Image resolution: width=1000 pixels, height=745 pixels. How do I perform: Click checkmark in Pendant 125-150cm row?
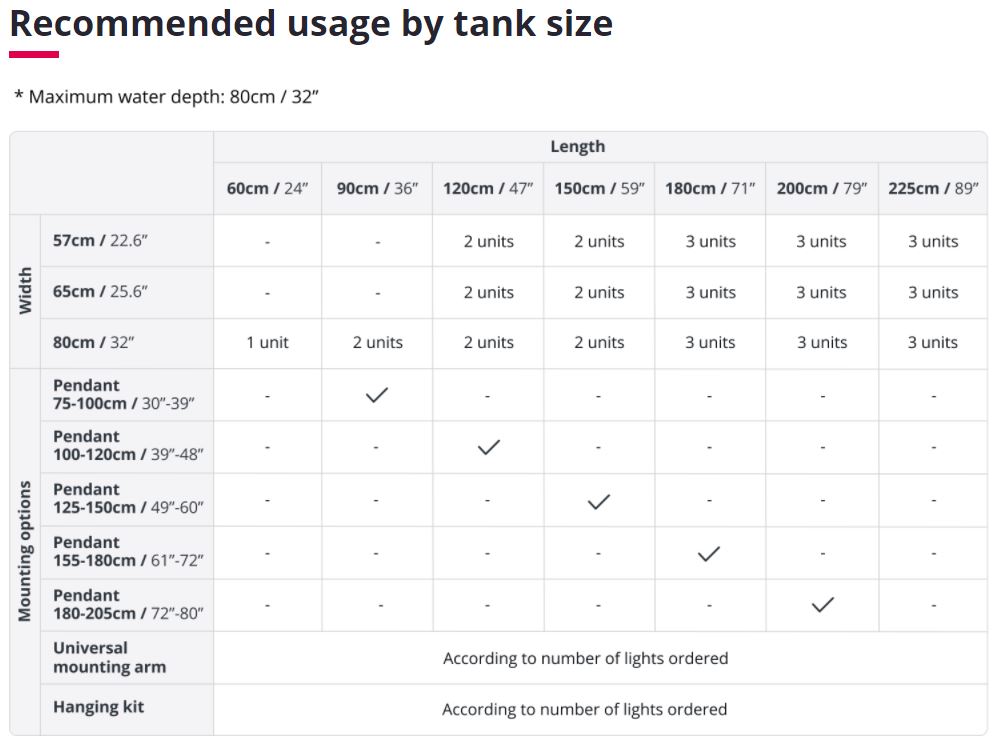[x=599, y=502]
